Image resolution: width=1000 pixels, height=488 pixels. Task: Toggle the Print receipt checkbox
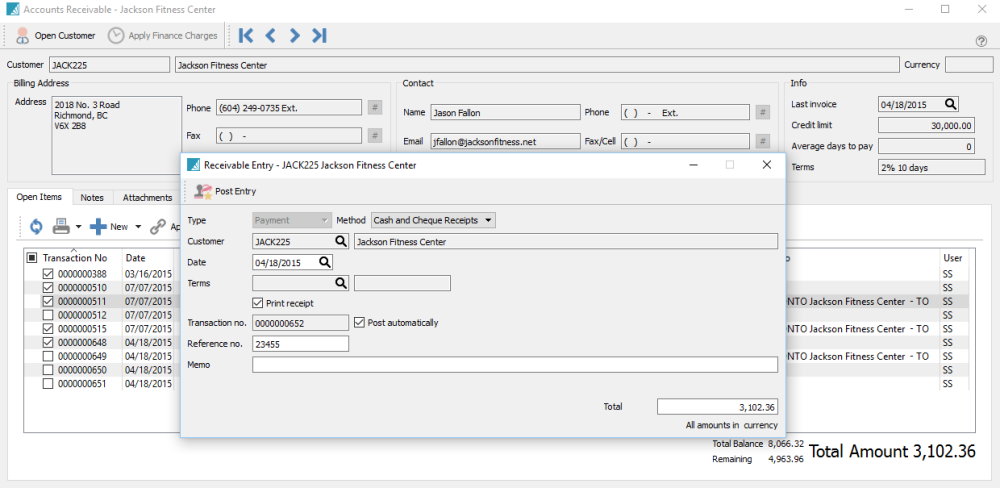257,303
